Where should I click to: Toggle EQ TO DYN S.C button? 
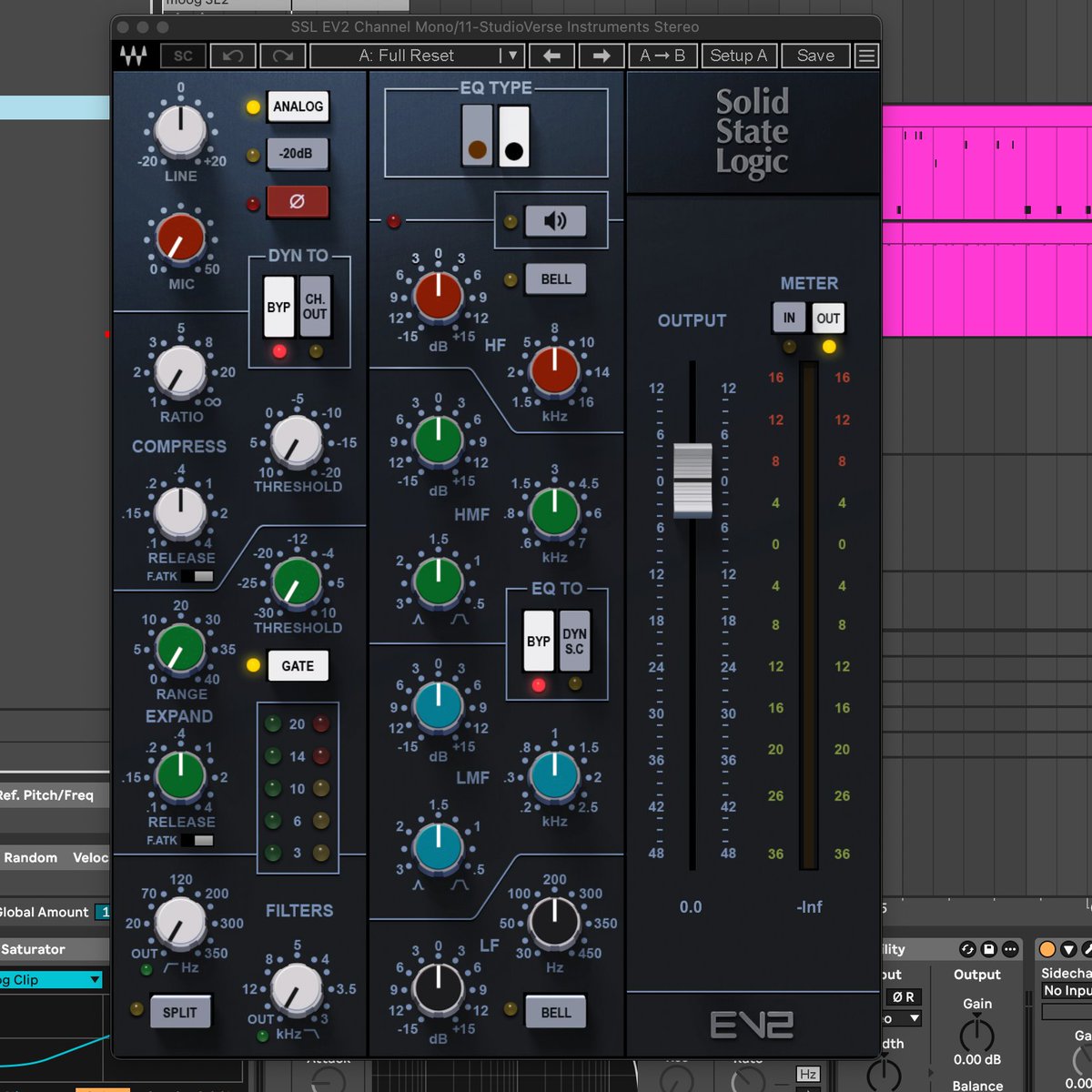pyautogui.click(x=574, y=642)
